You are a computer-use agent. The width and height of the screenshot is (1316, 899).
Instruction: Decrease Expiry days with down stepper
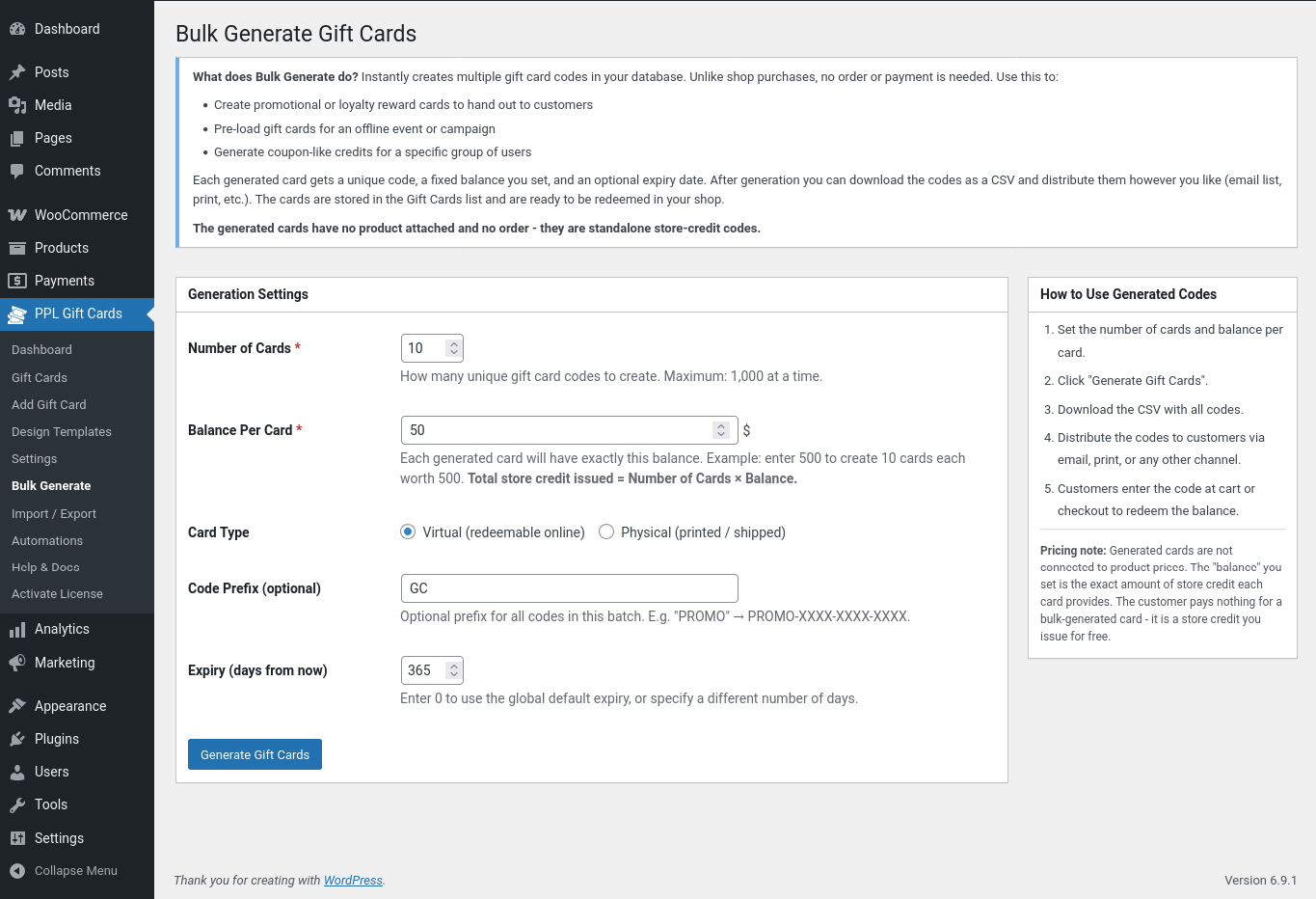tap(454, 675)
